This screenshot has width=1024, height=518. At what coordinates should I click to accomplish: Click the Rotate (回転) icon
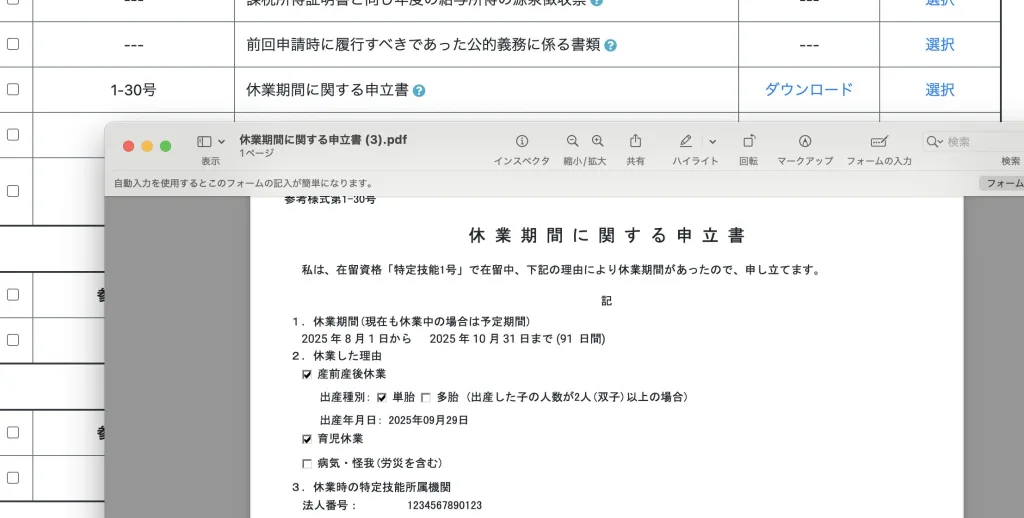[748, 142]
